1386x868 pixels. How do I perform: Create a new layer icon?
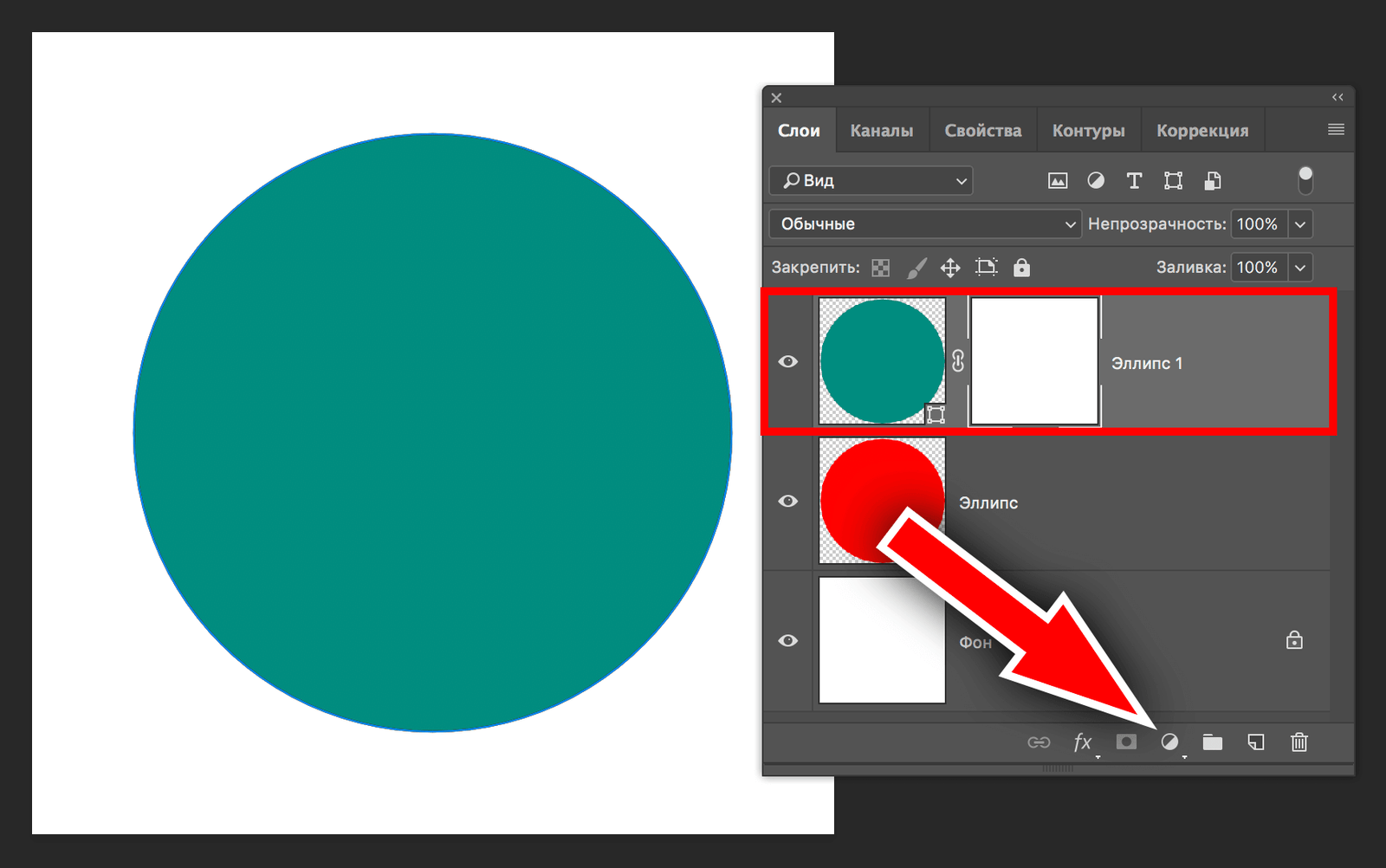coord(1255,742)
